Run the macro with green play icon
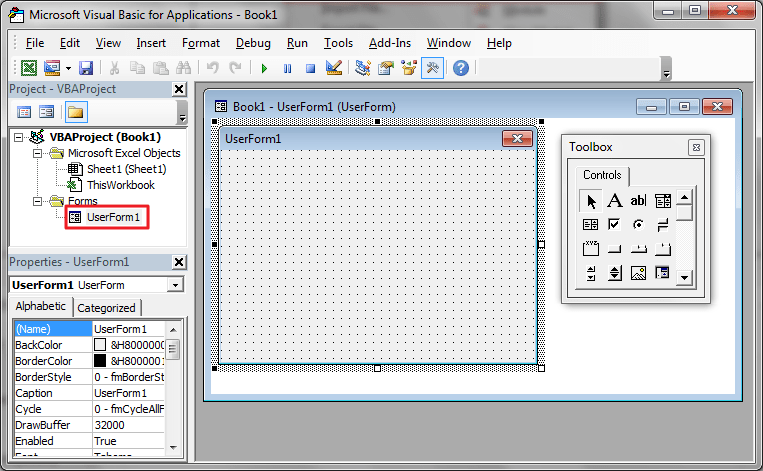The height and width of the screenshot is (471, 763). 264,68
